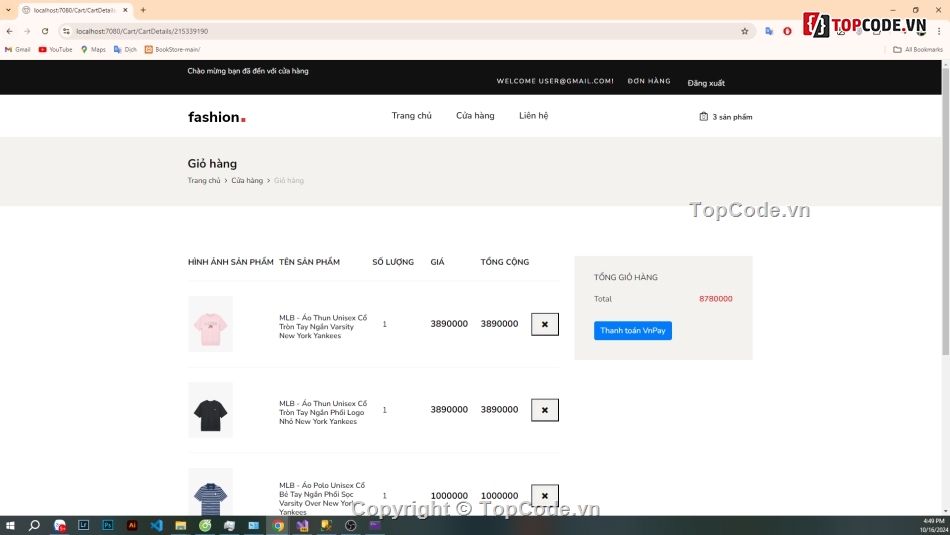Open the Chrome three-dot menu
950x535 pixels.
939,31
